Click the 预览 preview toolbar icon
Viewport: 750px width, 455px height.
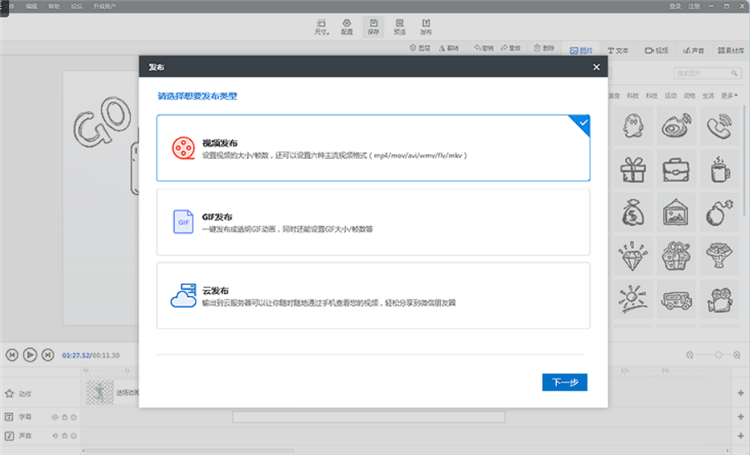pyautogui.click(x=399, y=25)
